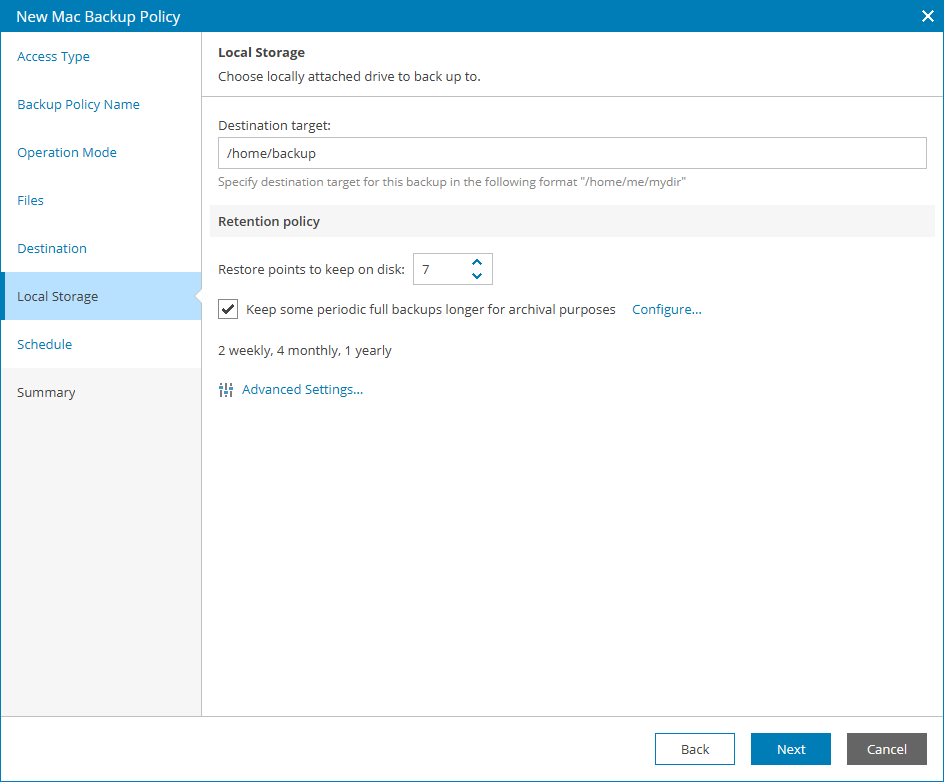Cancel the backup policy wizard
The height and width of the screenshot is (782, 944).
click(x=886, y=749)
